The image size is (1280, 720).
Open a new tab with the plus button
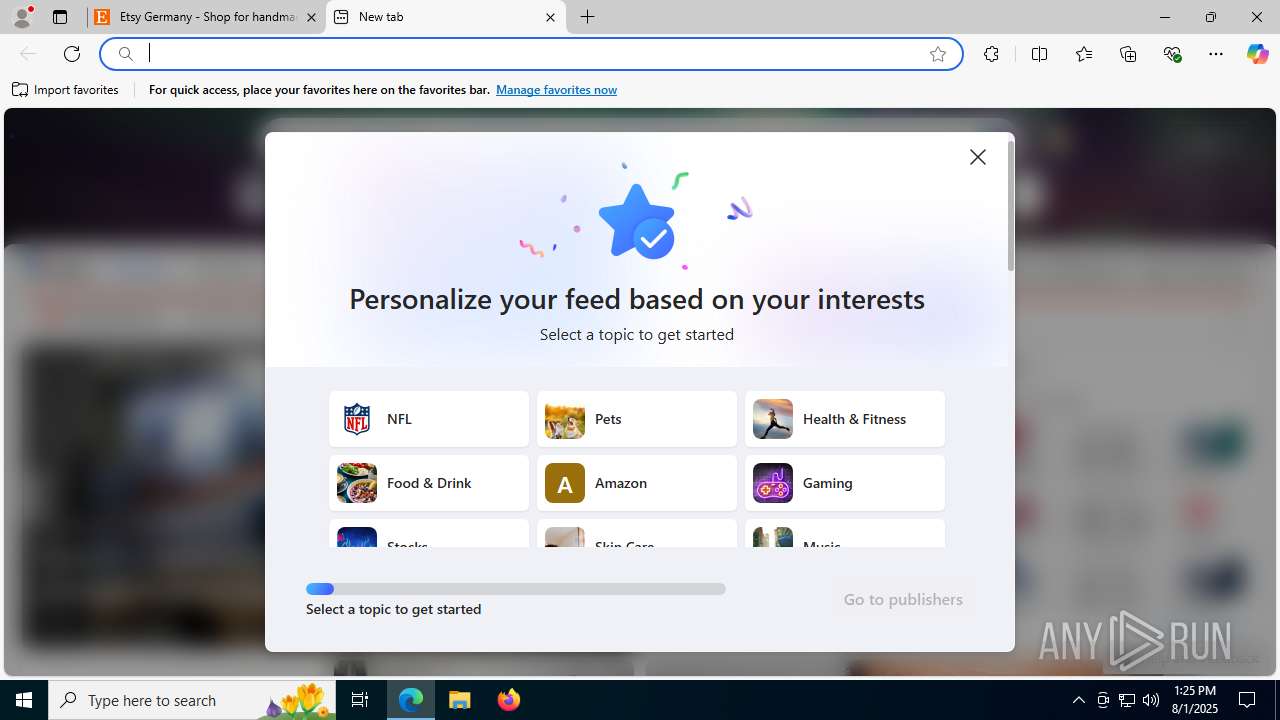click(x=588, y=17)
